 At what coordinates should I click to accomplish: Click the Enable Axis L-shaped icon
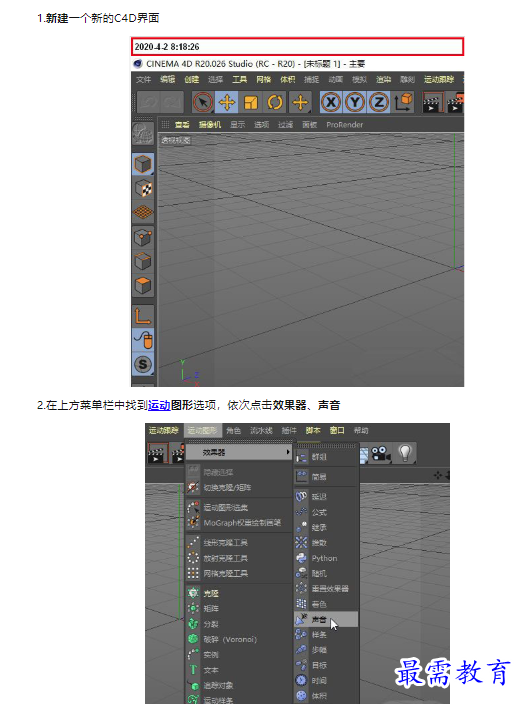pos(143,316)
